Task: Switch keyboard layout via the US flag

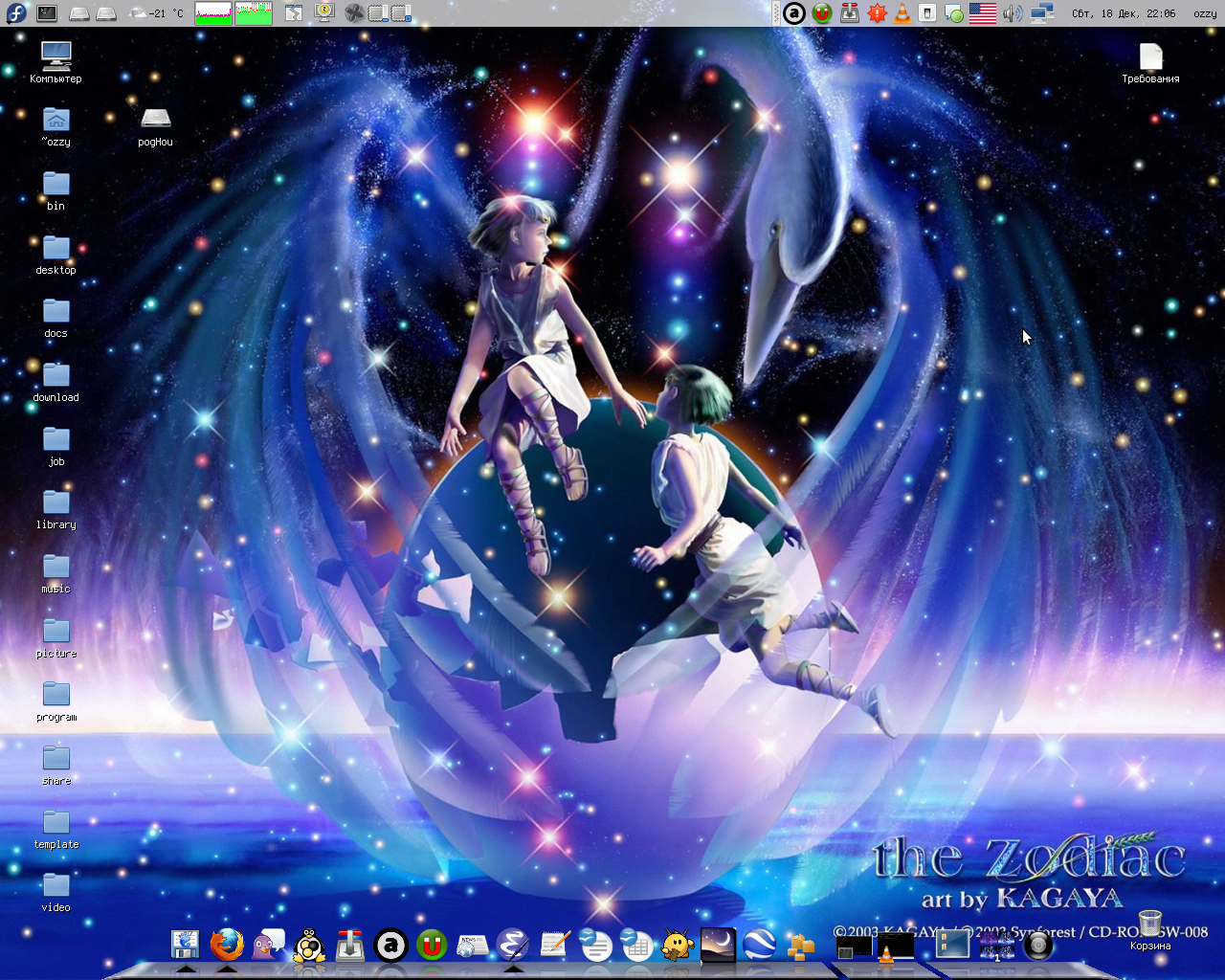Action: (x=983, y=13)
